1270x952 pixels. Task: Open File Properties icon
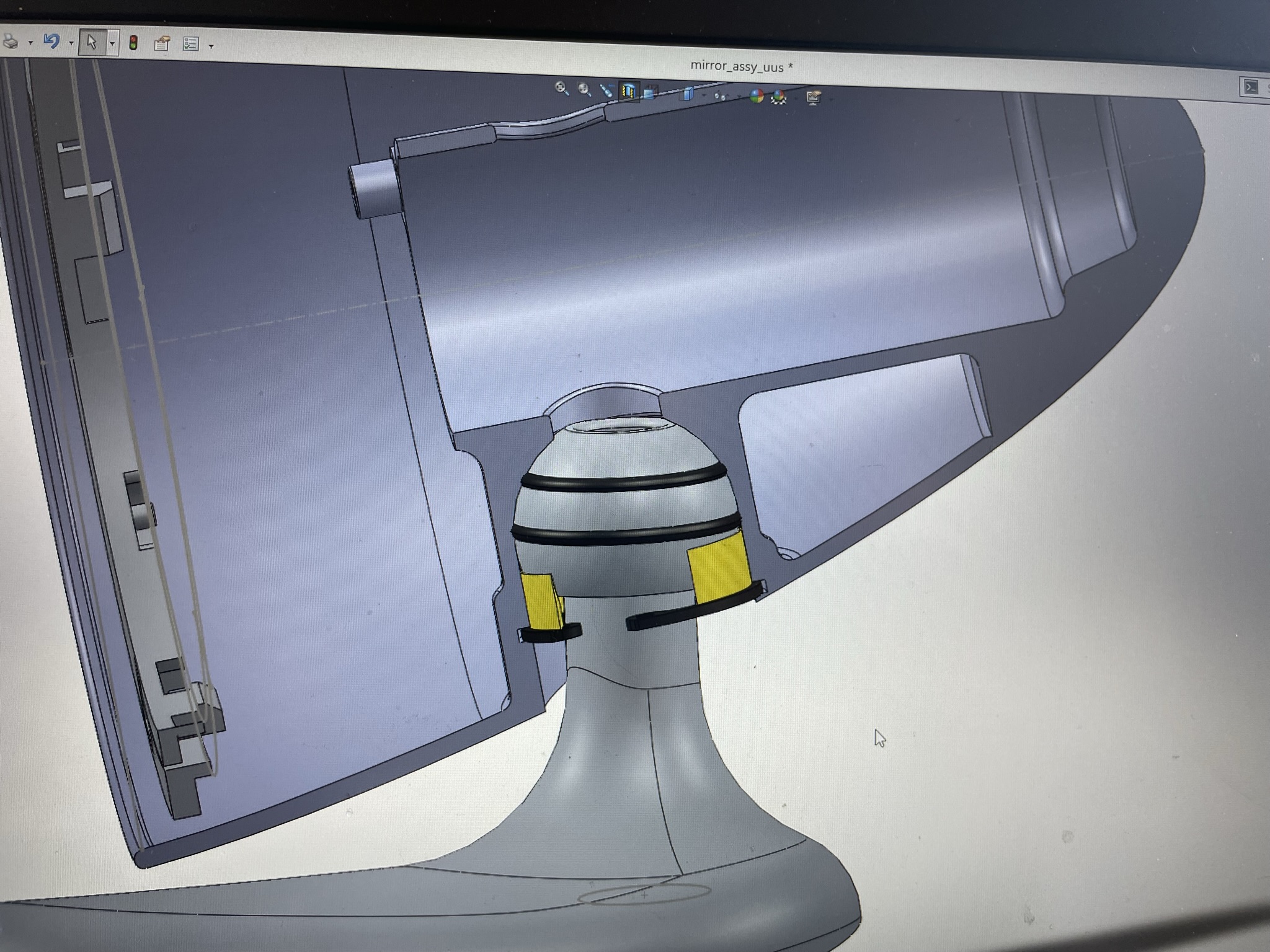pyautogui.click(x=162, y=43)
